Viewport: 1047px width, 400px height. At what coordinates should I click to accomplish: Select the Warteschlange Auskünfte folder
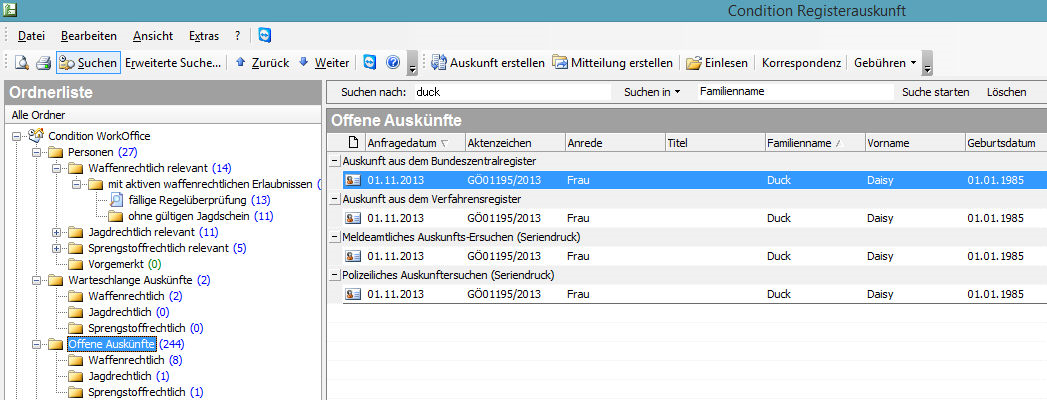(130, 280)
